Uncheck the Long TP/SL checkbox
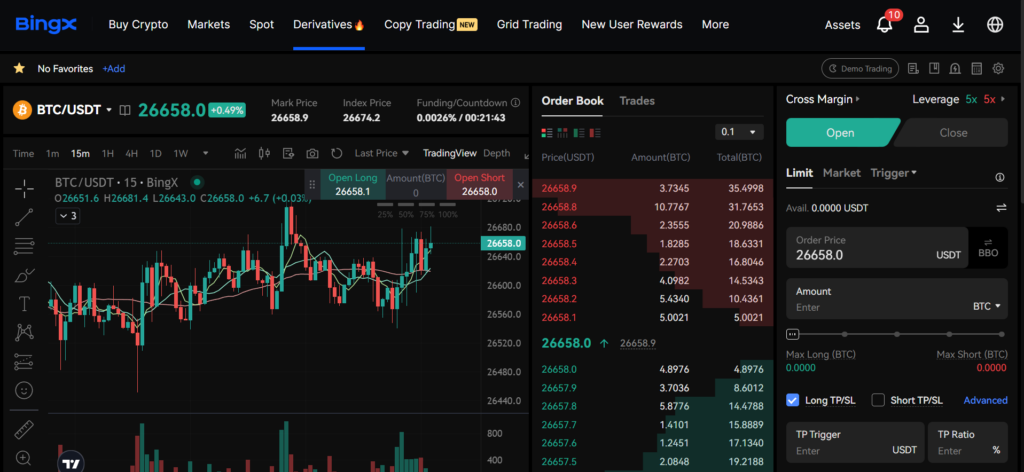Image resolution: width=1024 pixels, height=472 pixels. [x=793, y=400]
